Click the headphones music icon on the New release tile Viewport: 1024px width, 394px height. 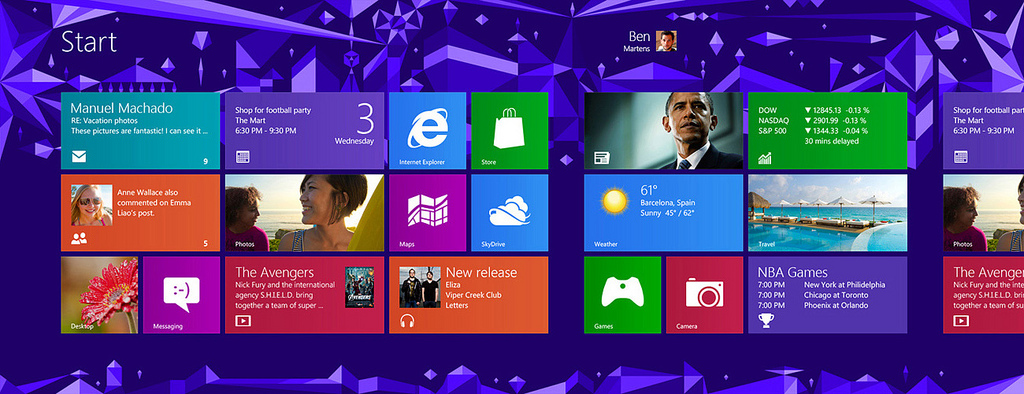click(408, 321)
